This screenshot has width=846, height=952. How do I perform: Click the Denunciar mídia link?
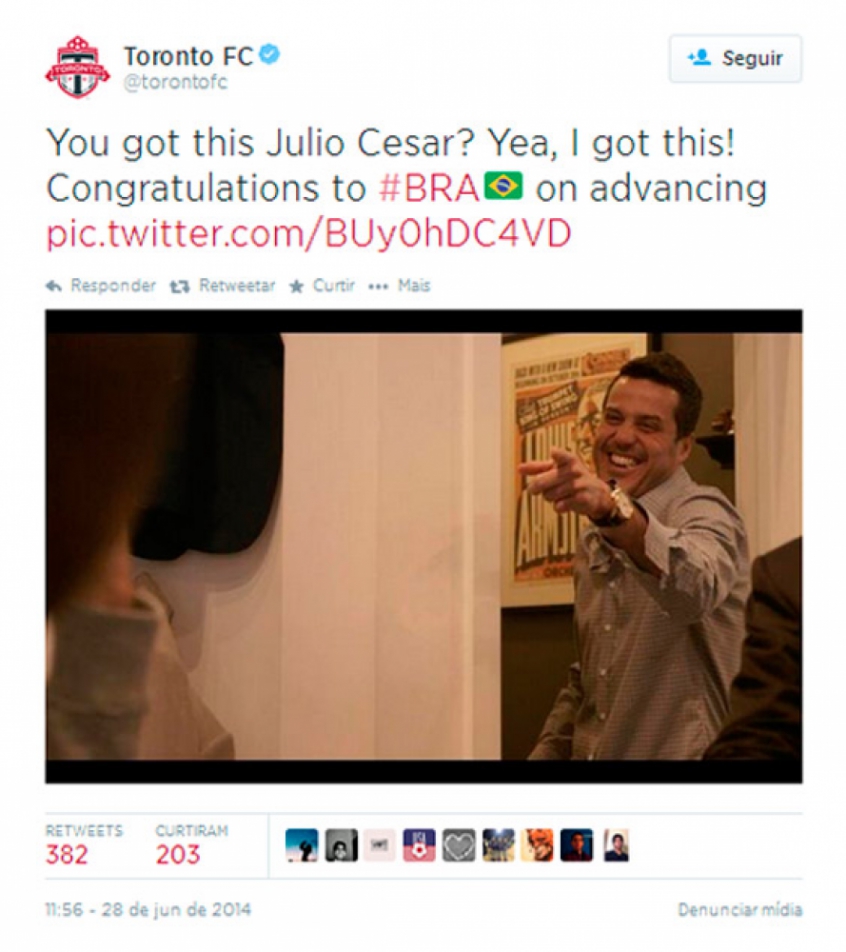(x=740, y=910)
